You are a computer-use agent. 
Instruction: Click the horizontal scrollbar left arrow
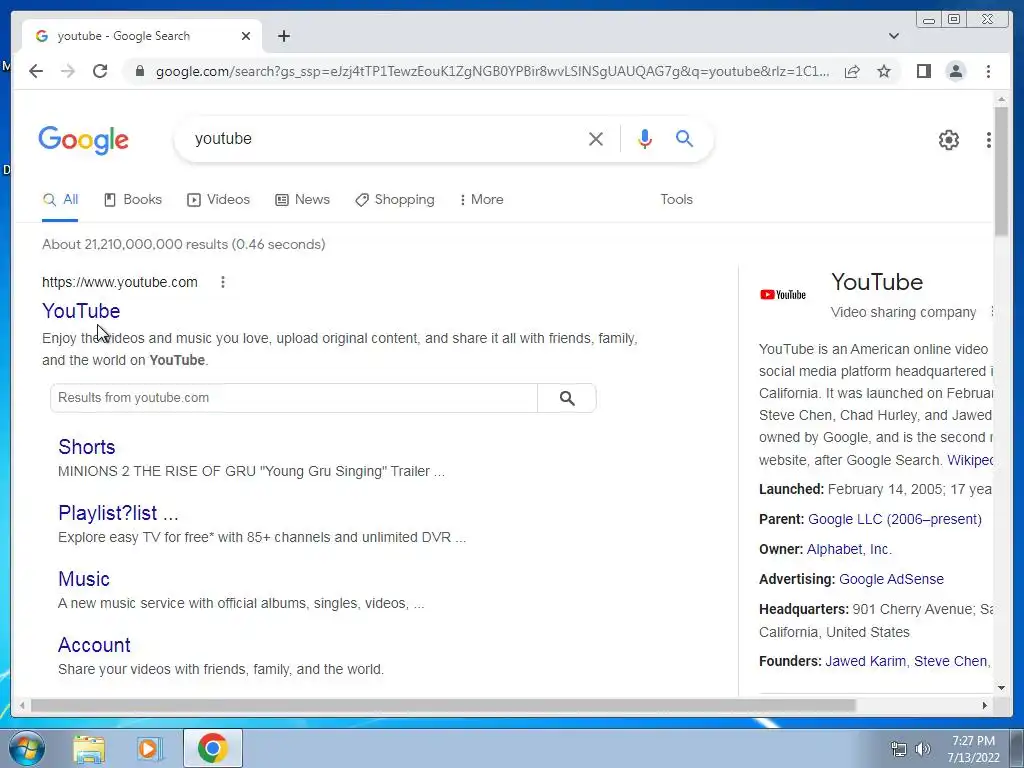coord(22,705)
